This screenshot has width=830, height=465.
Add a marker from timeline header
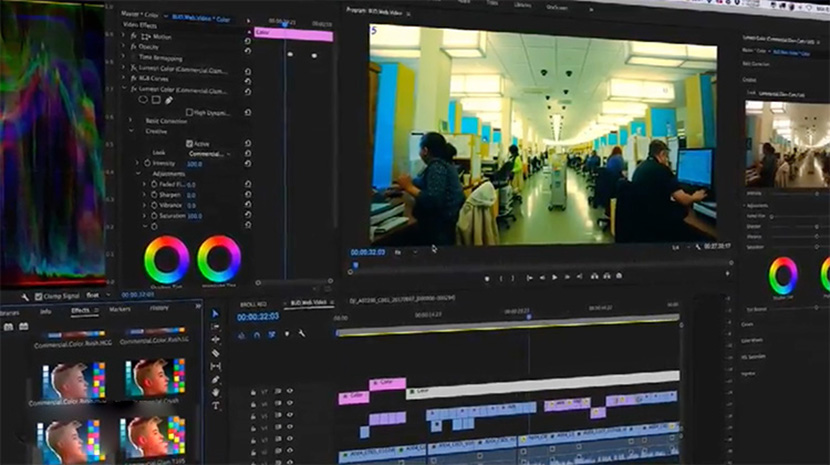pyautogui.click(x=287, y=334)
